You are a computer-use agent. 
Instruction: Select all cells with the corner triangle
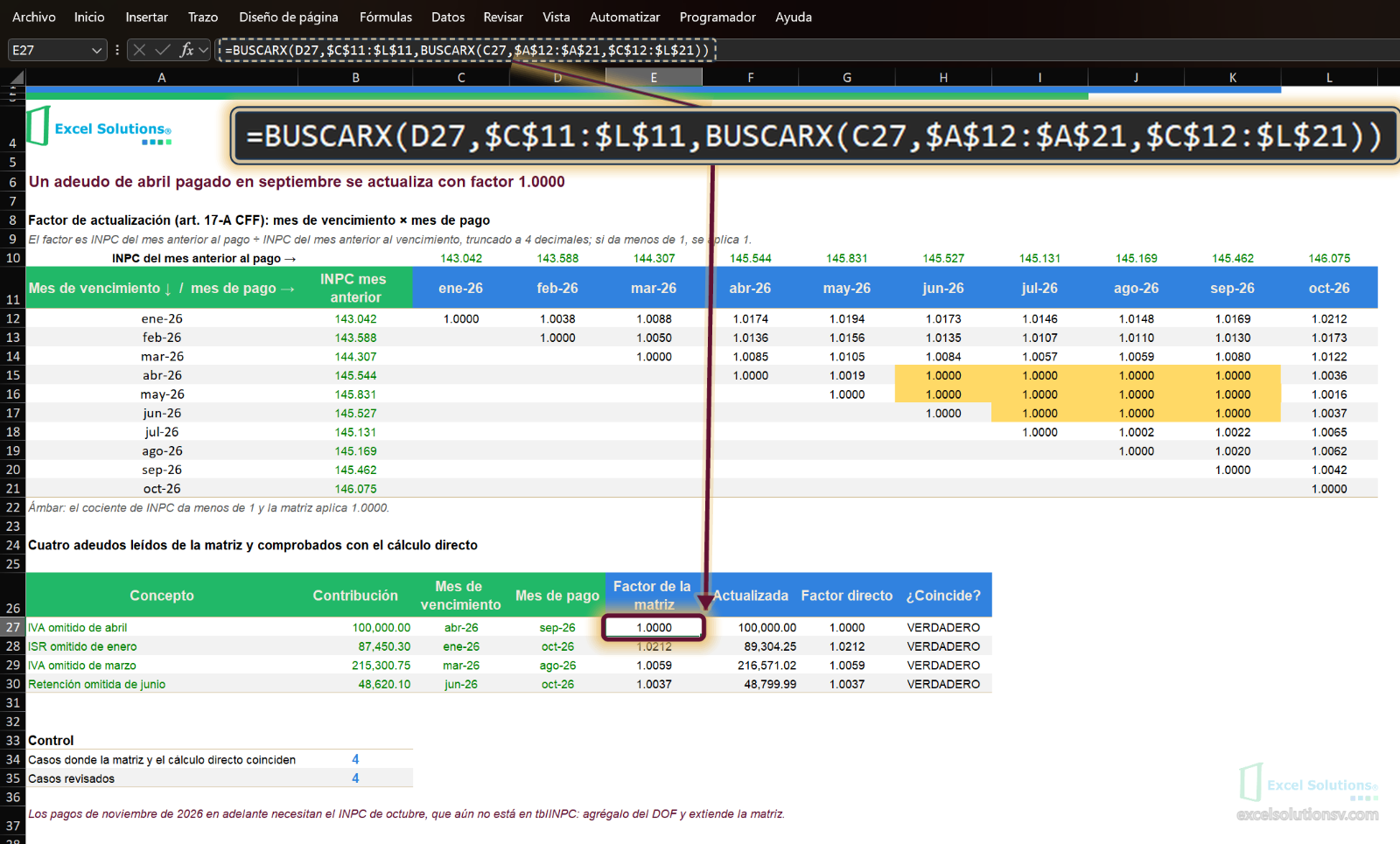coord(17,78)
